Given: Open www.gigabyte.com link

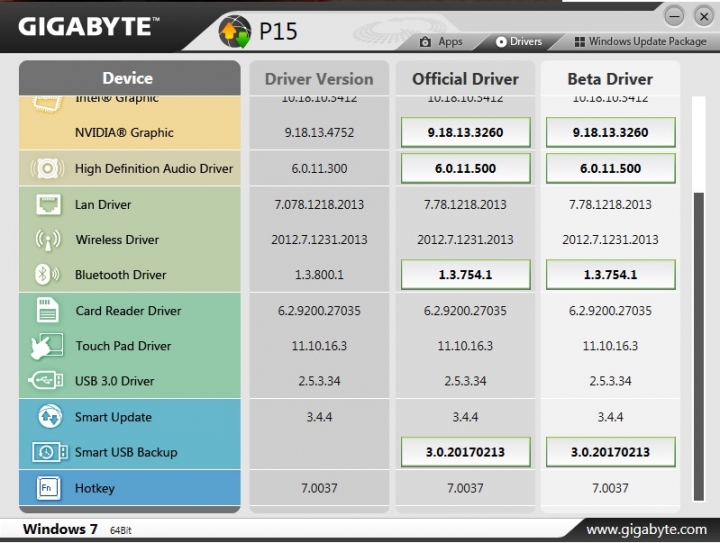Looking at the screenshot, I should (x=647, y=530).
